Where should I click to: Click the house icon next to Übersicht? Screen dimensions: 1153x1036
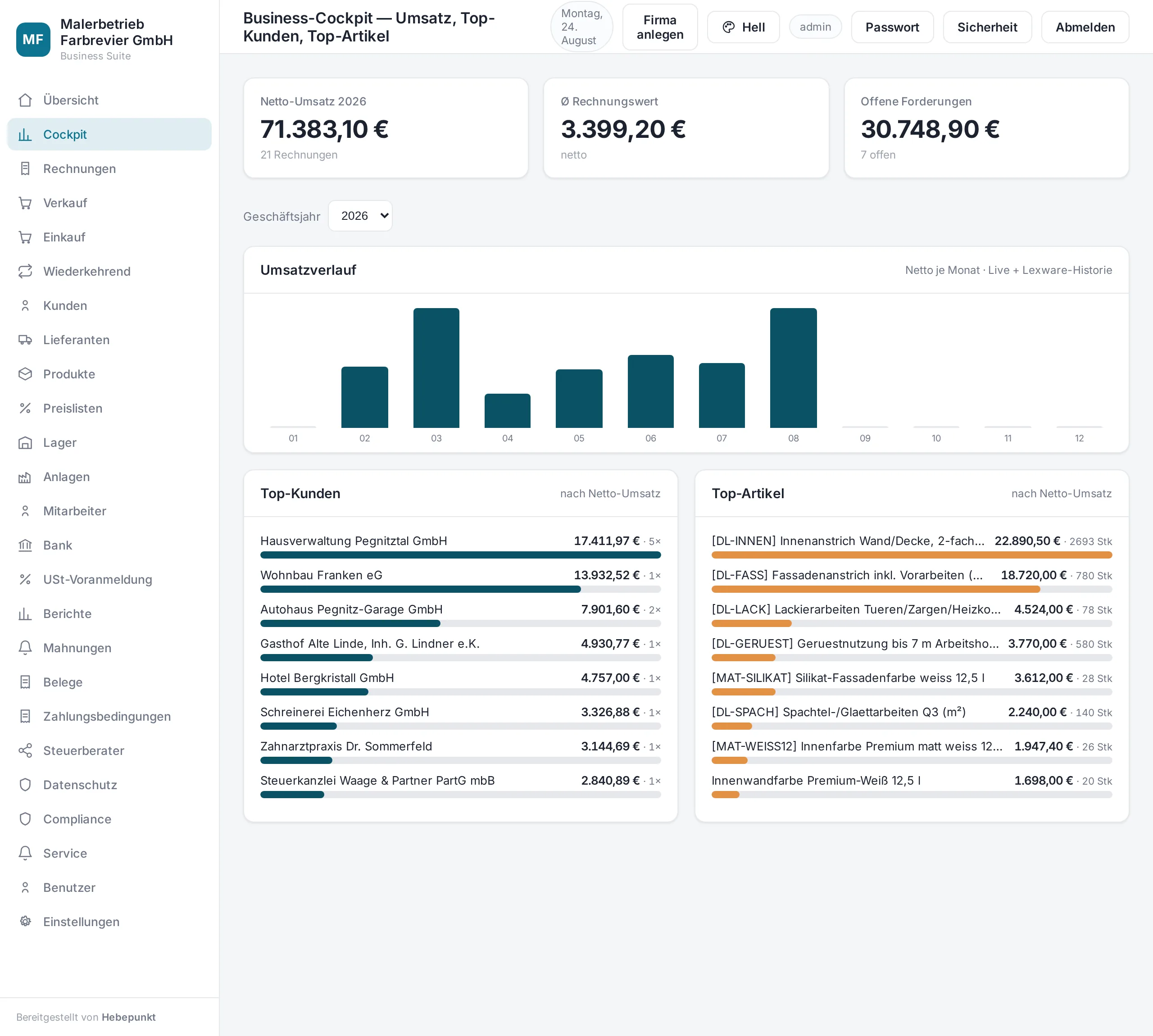point(25,100)
